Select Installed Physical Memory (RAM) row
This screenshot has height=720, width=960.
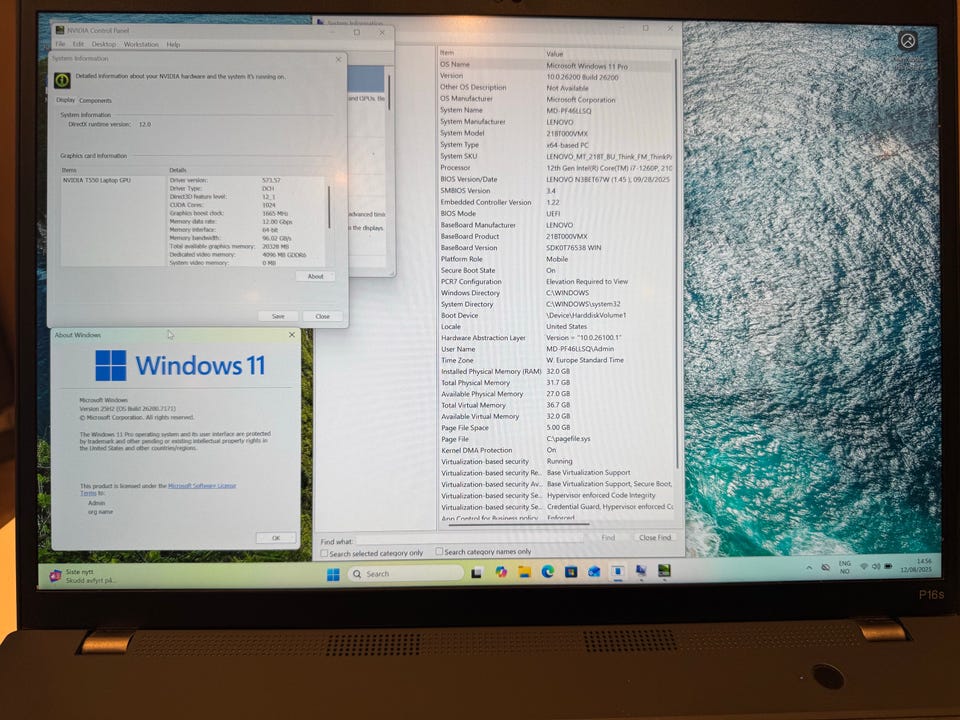point(556,371)
